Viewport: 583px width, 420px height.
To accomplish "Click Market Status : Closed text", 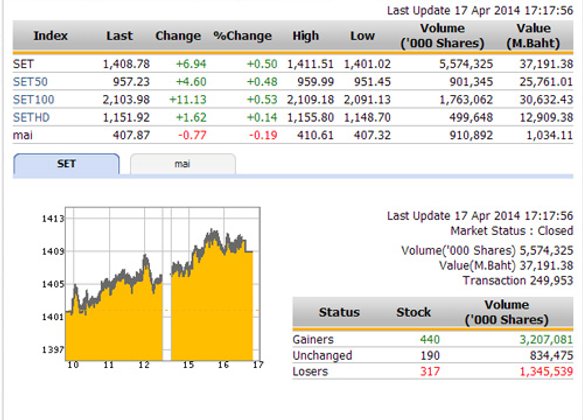I will click(512, 231).
